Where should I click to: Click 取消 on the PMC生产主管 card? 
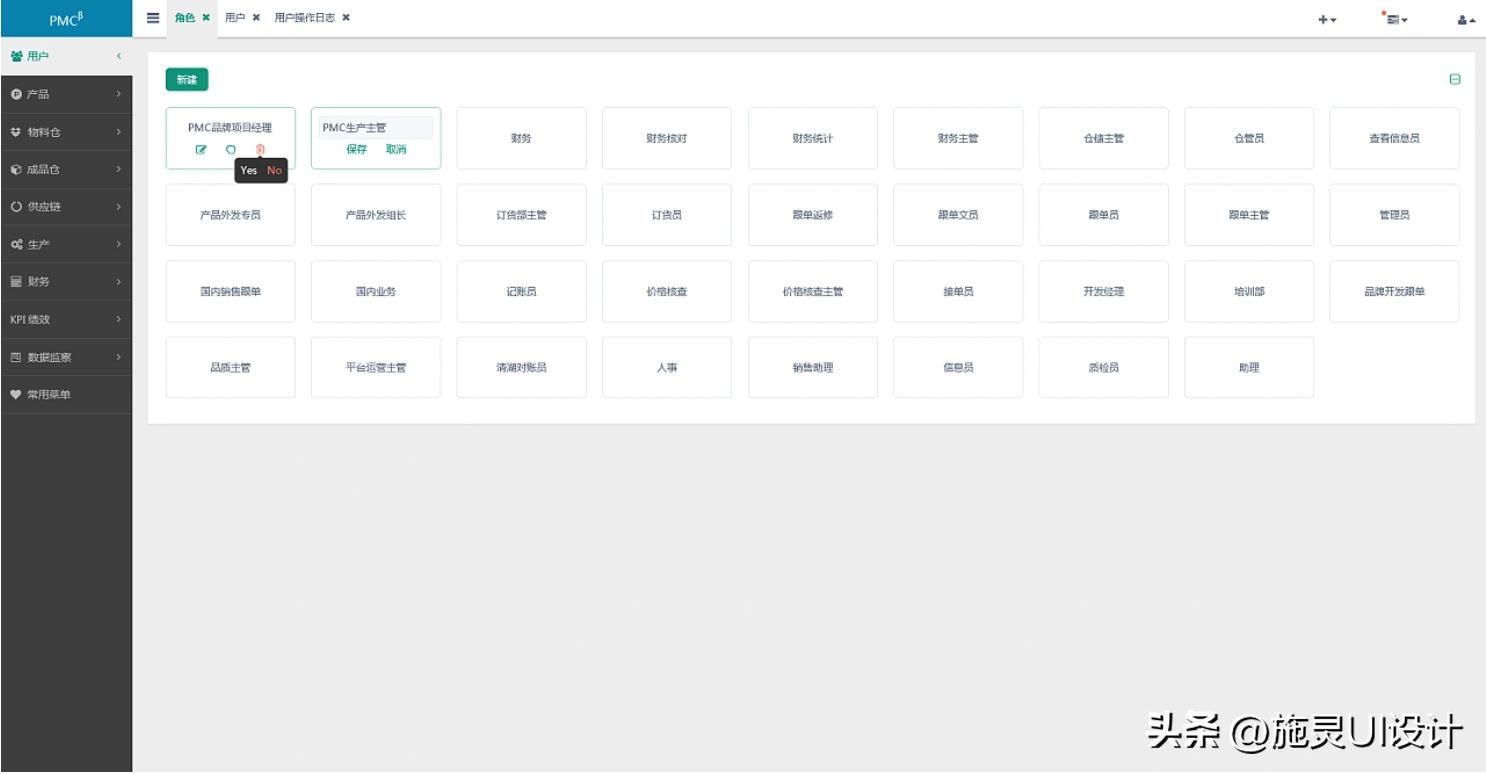pos(396,150)
